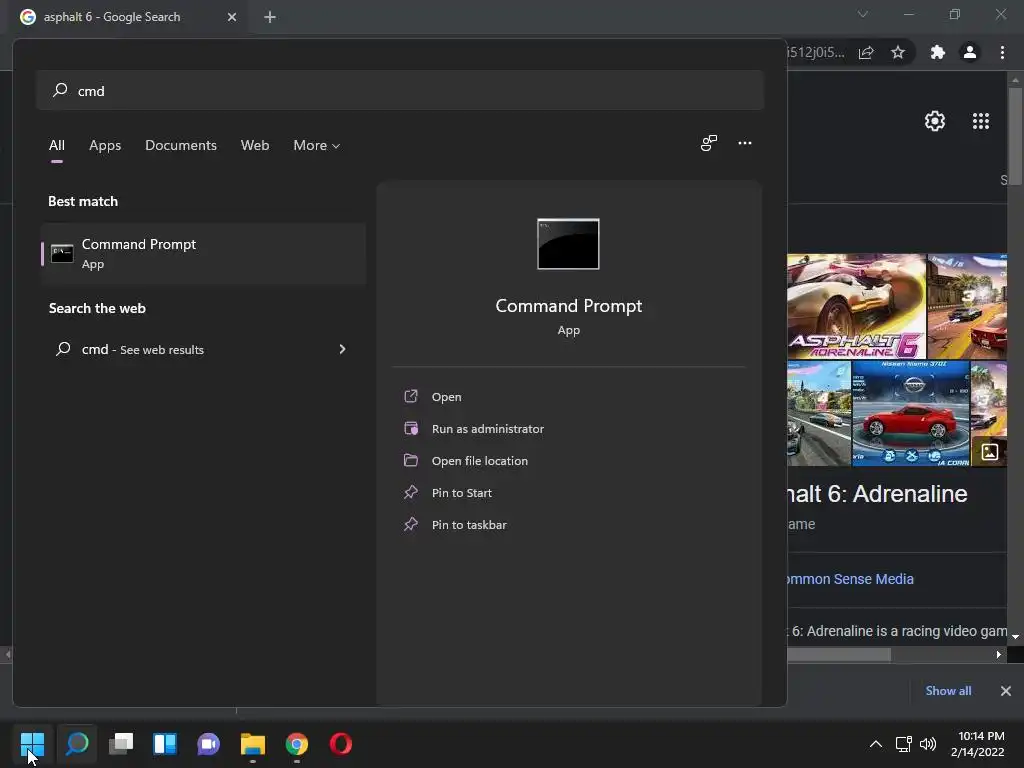The image size is (1024, 768).
Task: Click the magnifier icon in the search box
Action: (60, 89)
